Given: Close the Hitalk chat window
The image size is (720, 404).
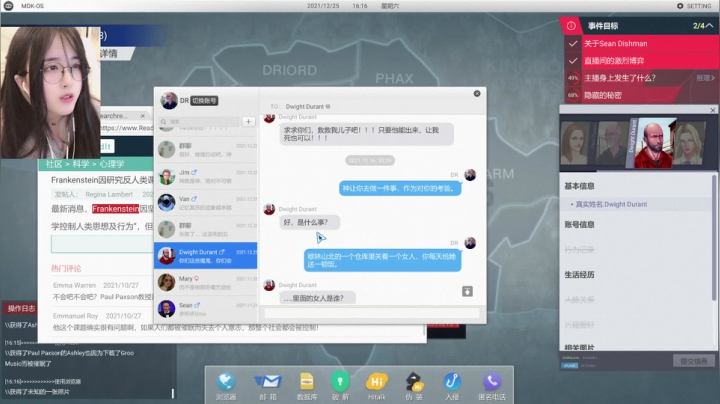Looking at the screenshot, I should tap(477, 94).
